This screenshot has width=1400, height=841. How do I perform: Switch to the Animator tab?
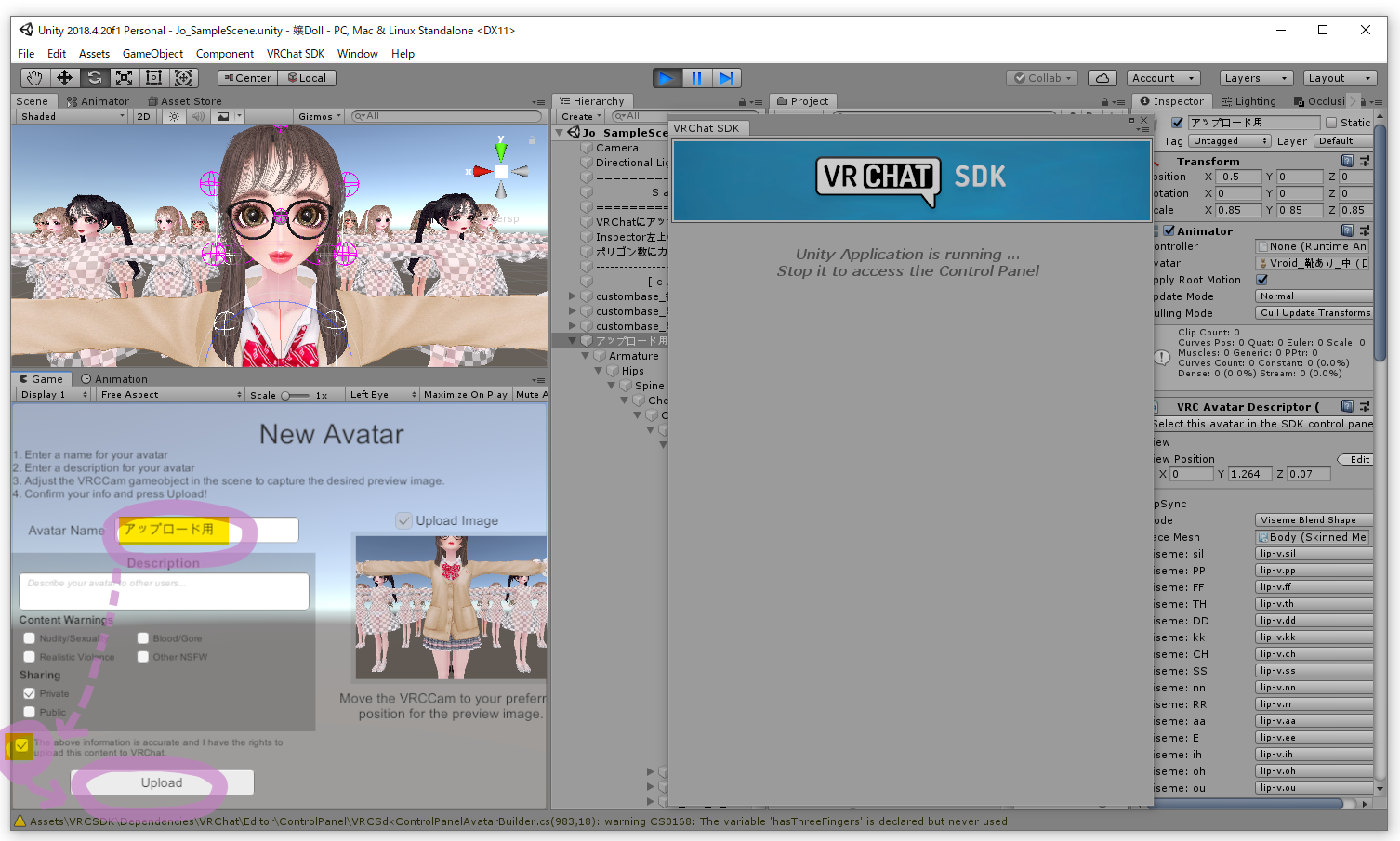point(98,101)
